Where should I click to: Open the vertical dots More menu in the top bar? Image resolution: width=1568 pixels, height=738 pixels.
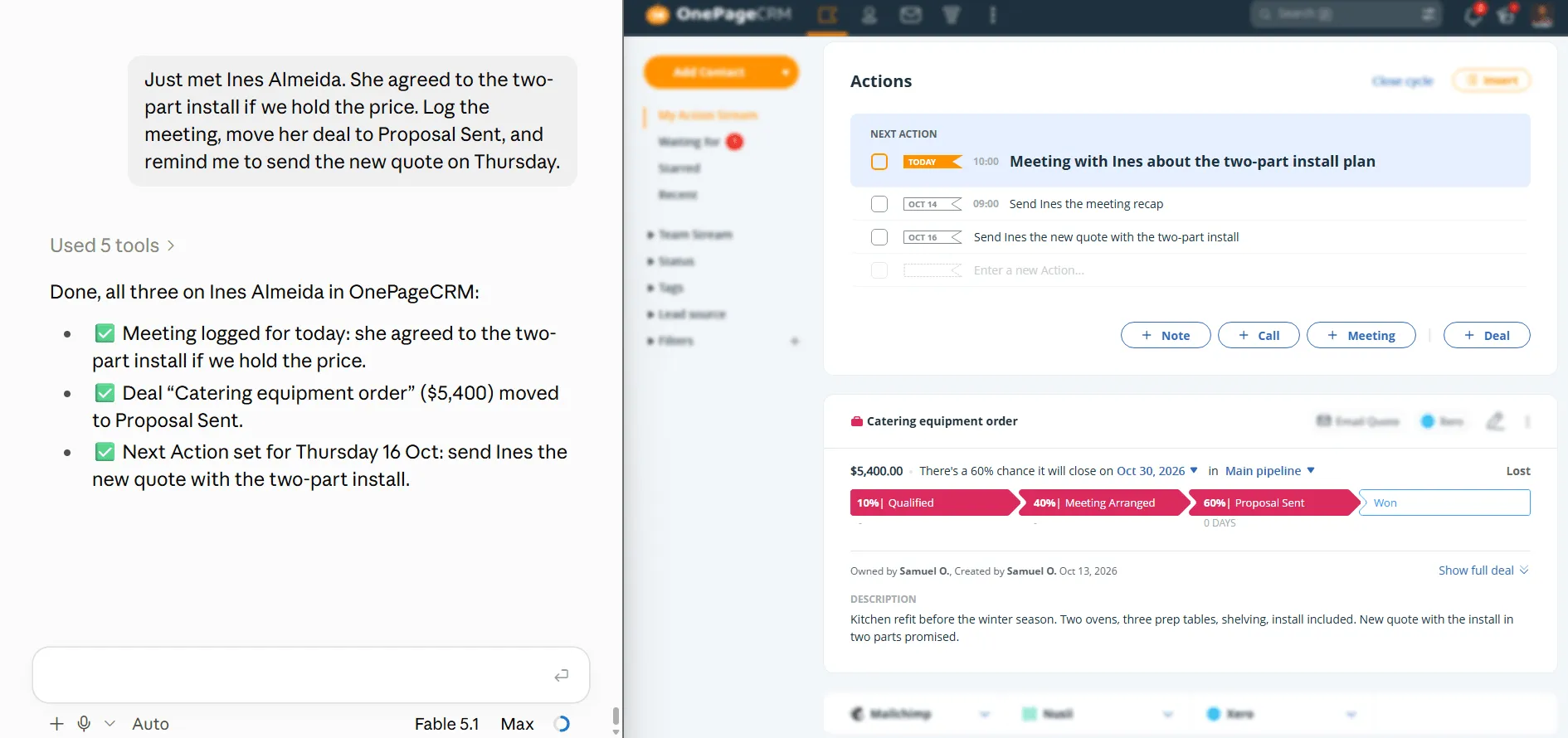click(992, 15)
